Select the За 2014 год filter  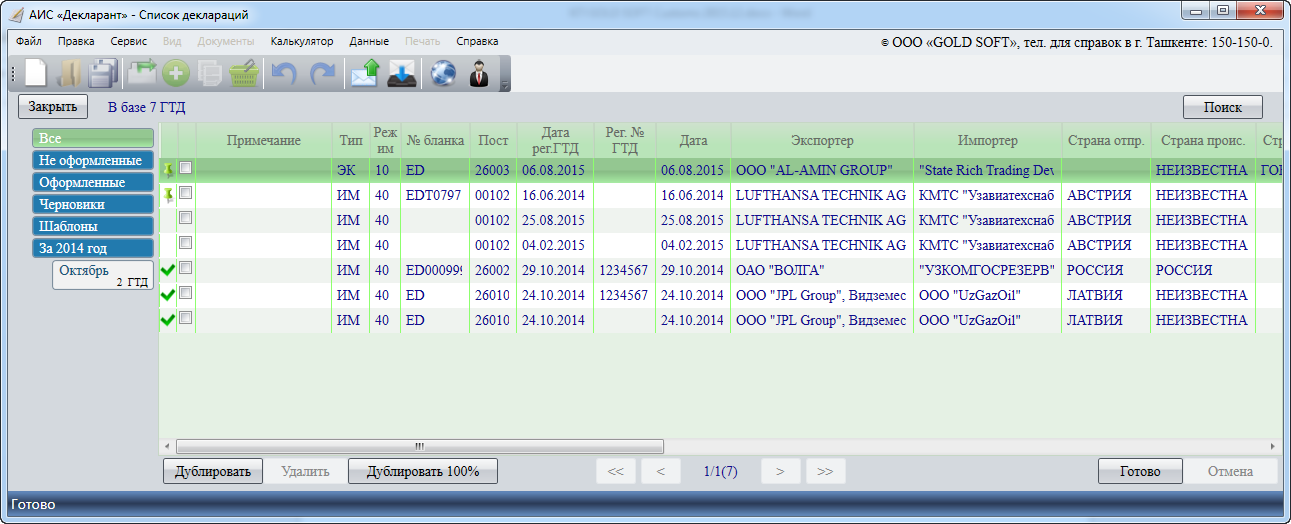point(92,248)
